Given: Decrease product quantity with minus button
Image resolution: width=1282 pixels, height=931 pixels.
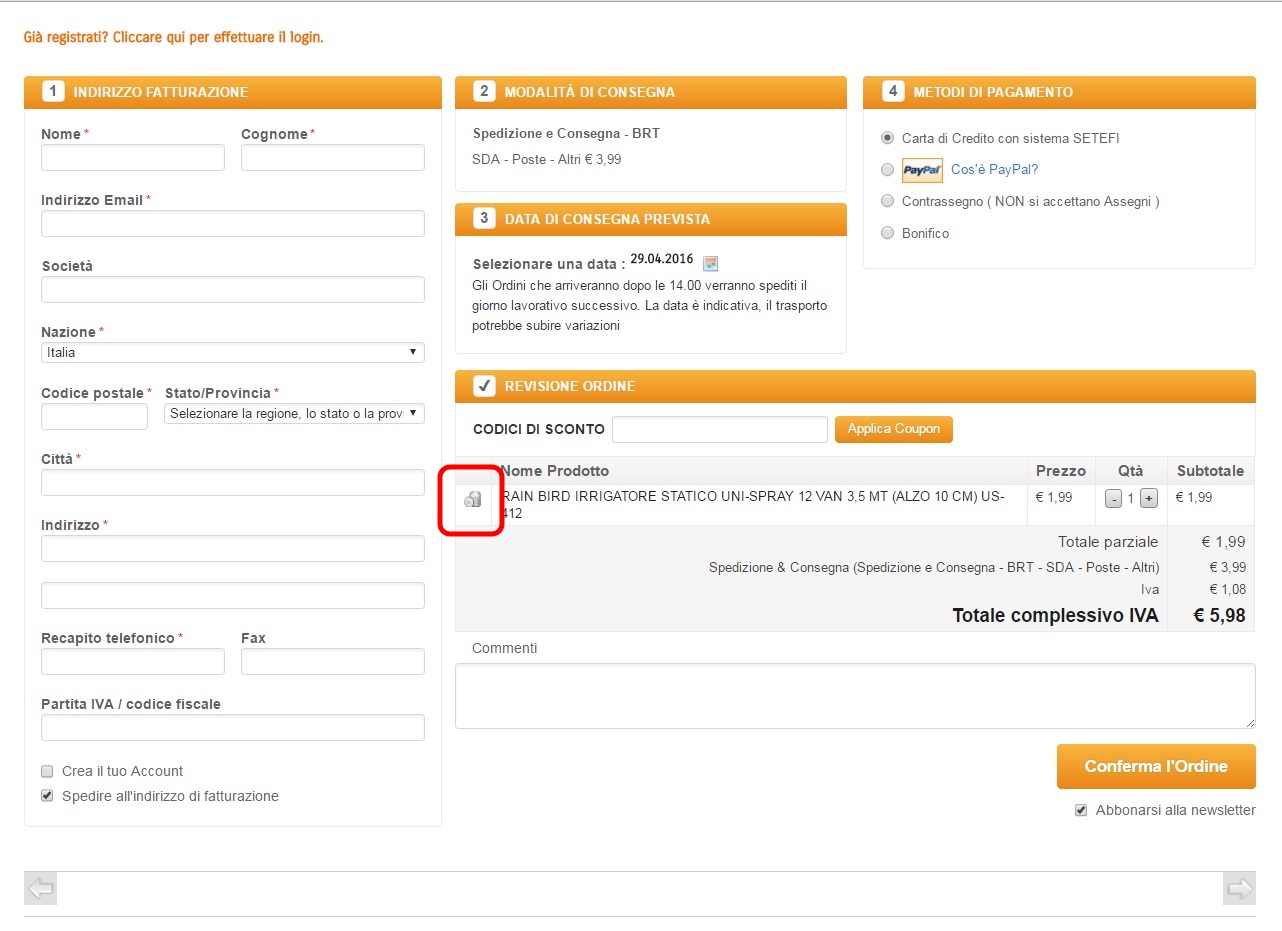Looking at the screenshot, I should click(1113, 498).
